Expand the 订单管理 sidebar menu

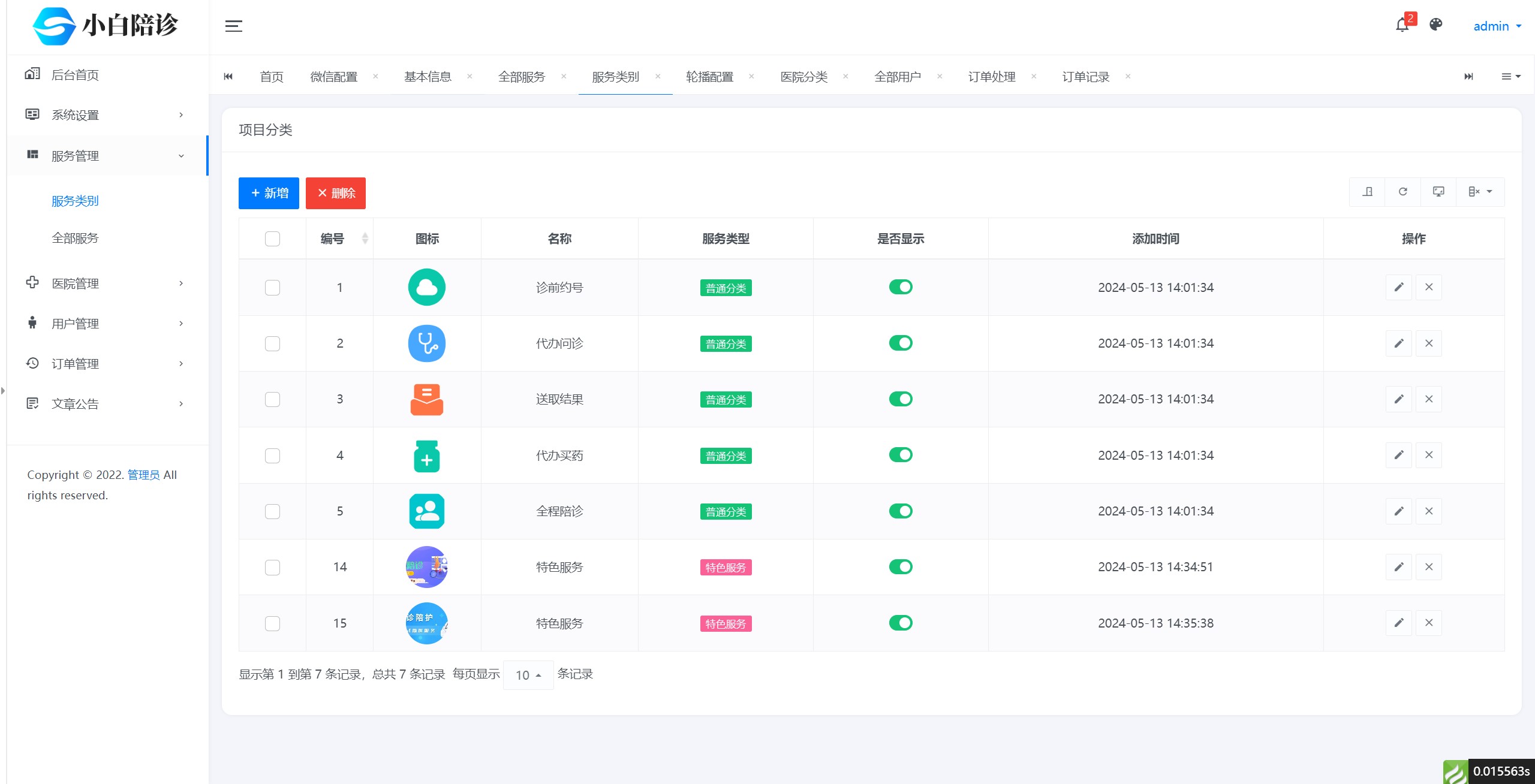click(108, 364)
